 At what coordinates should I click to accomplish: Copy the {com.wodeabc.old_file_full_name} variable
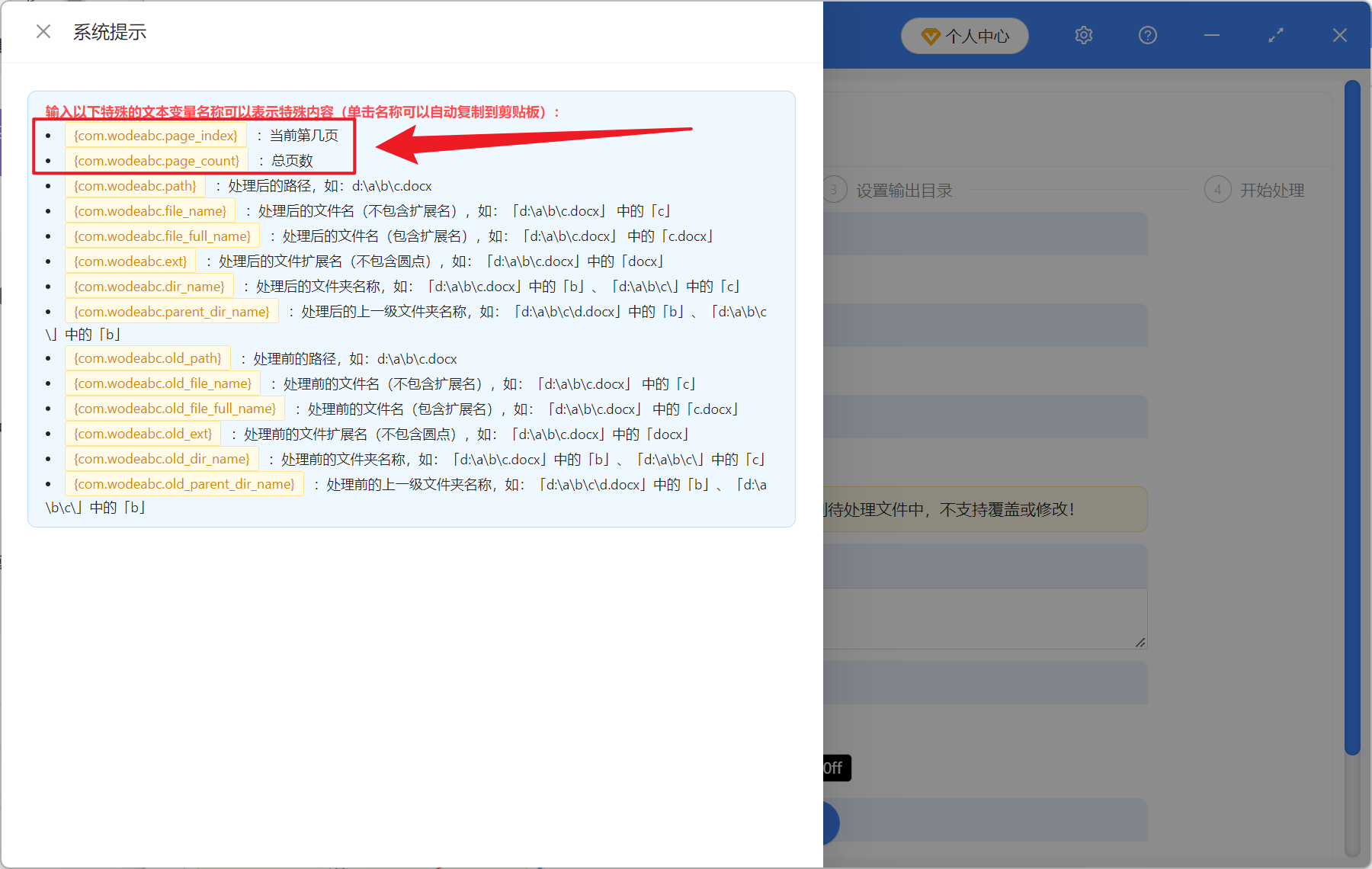tap(175, 409)
